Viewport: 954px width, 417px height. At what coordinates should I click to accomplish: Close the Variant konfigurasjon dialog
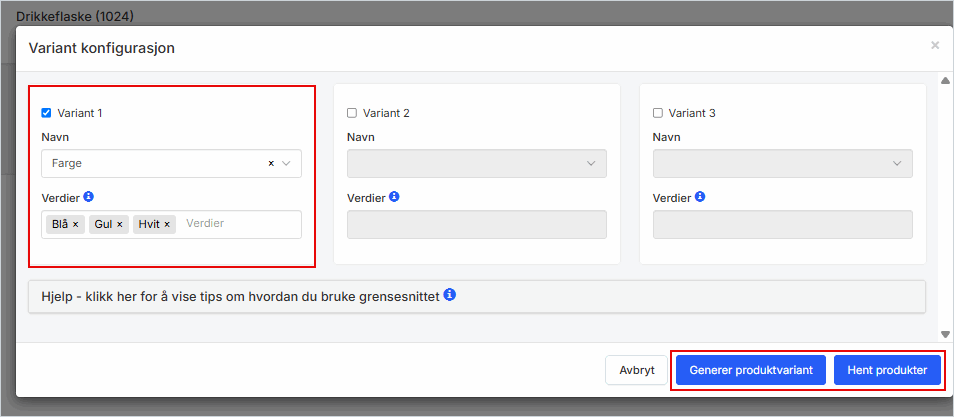tap(935, 46)
